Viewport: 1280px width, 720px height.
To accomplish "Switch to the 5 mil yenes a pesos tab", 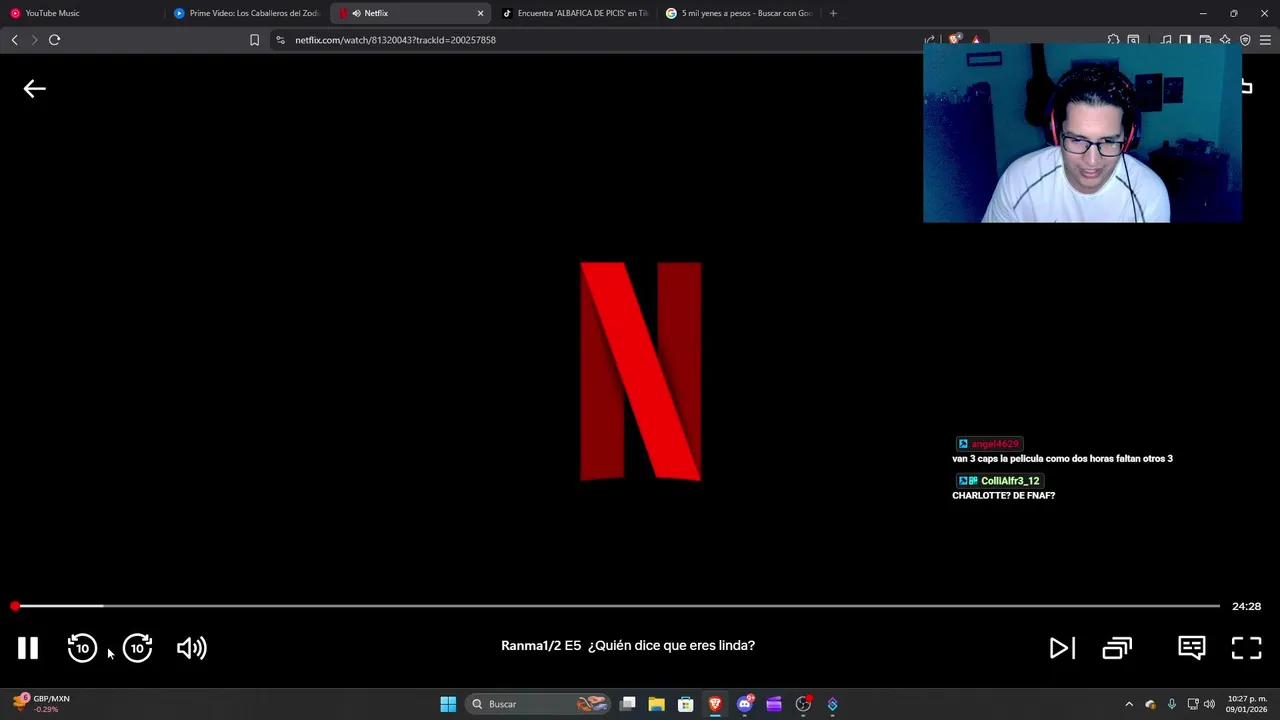I will (739, 13).
